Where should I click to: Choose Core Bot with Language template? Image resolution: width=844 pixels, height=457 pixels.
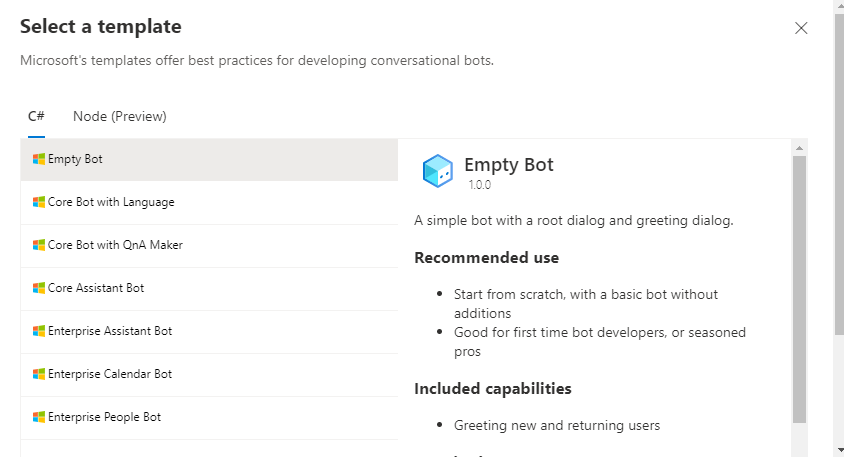(209, 202)
